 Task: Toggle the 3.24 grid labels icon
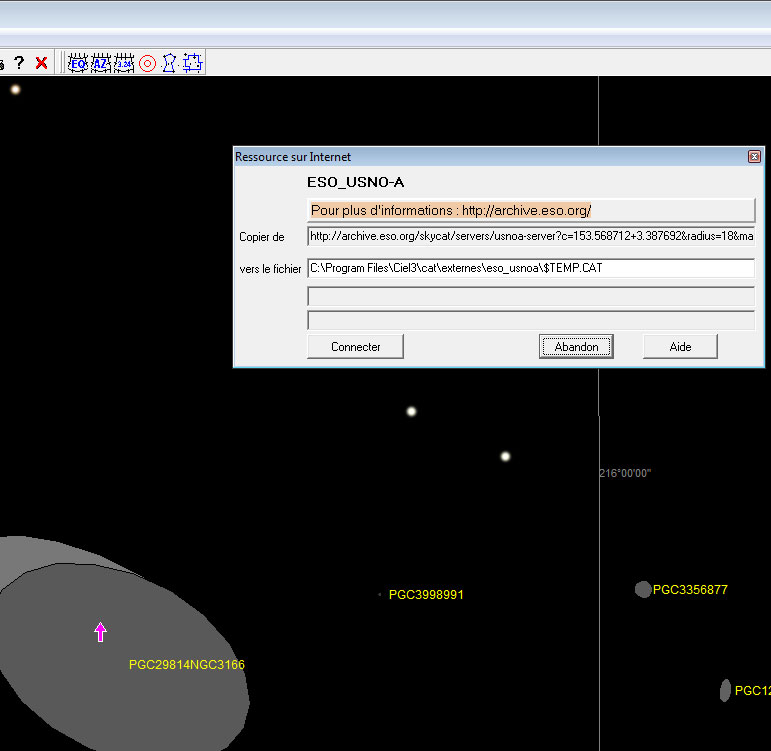coord(124,63)
